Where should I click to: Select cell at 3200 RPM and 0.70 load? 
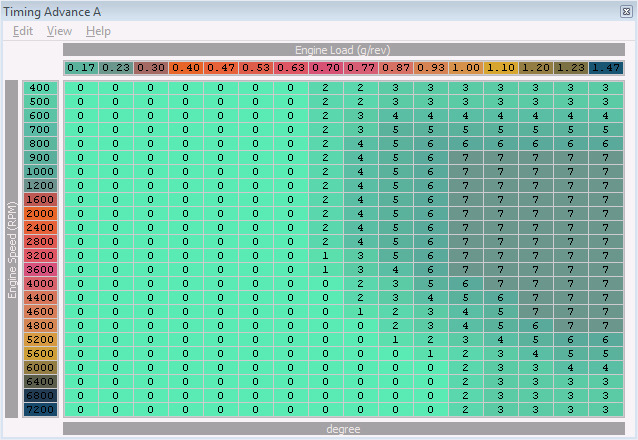coord(326,256)
